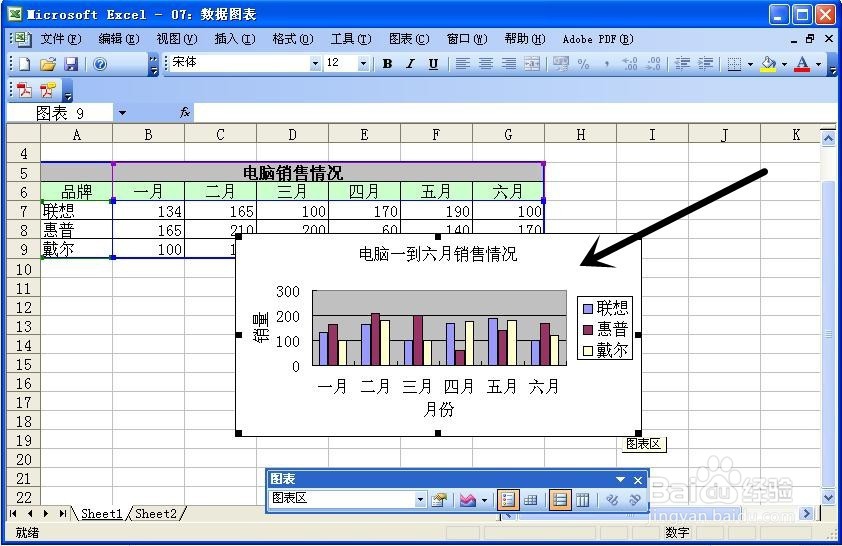Set series by row
The image size is (842, 546).
560,500
